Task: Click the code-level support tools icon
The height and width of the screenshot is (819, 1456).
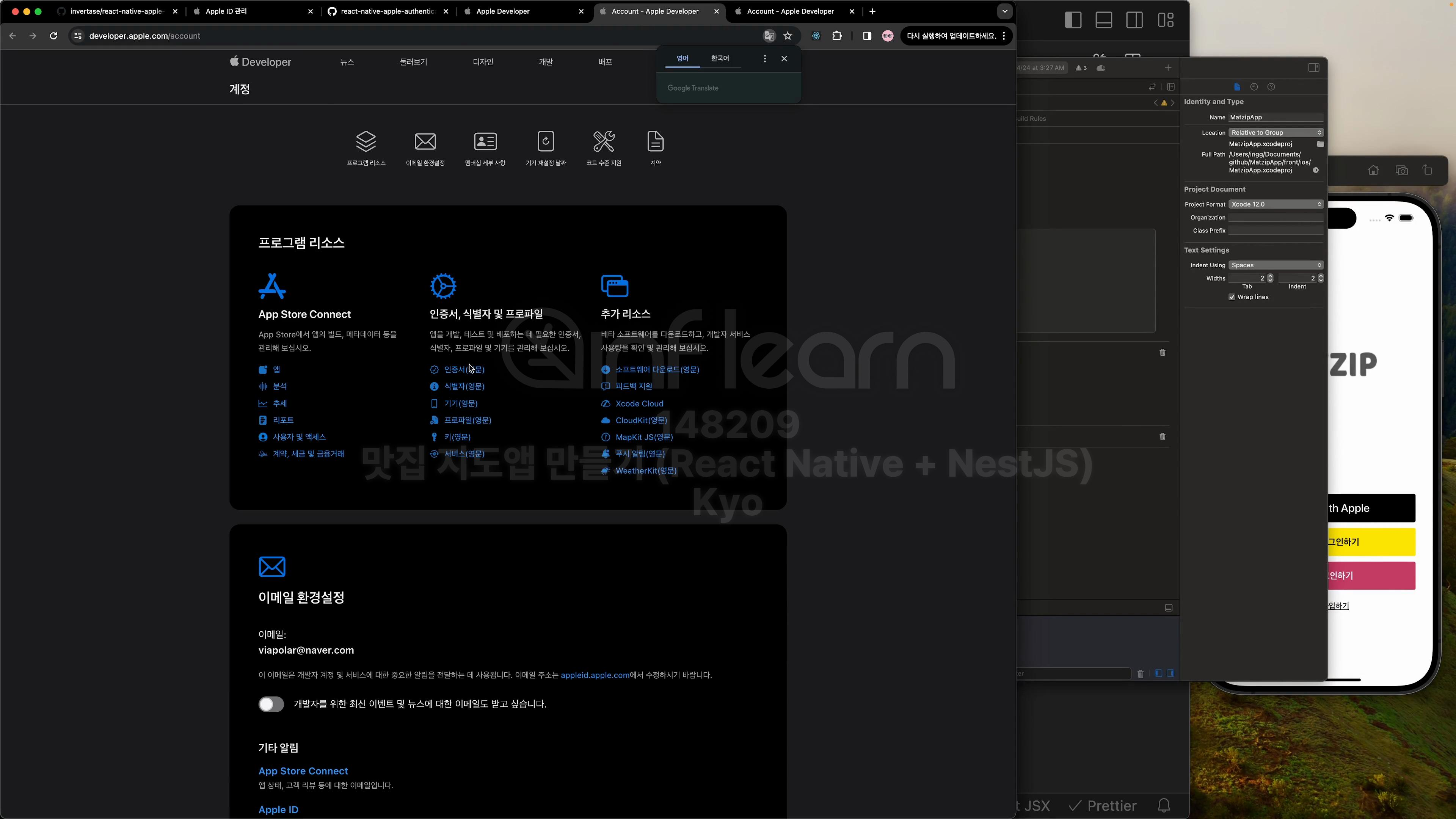Action: [604, 141]
